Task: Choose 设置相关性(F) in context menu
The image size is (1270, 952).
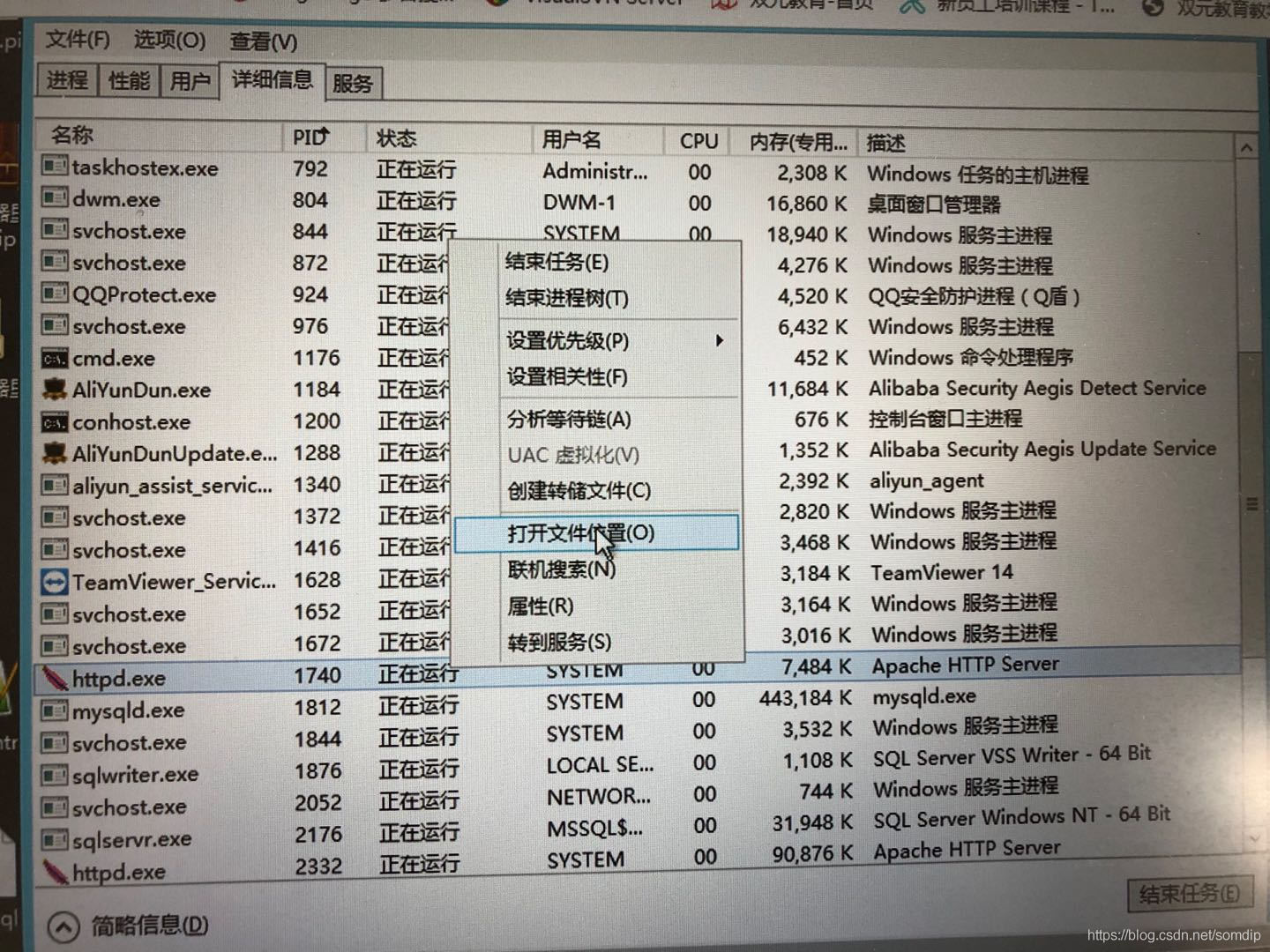Action: click(597, 376)
